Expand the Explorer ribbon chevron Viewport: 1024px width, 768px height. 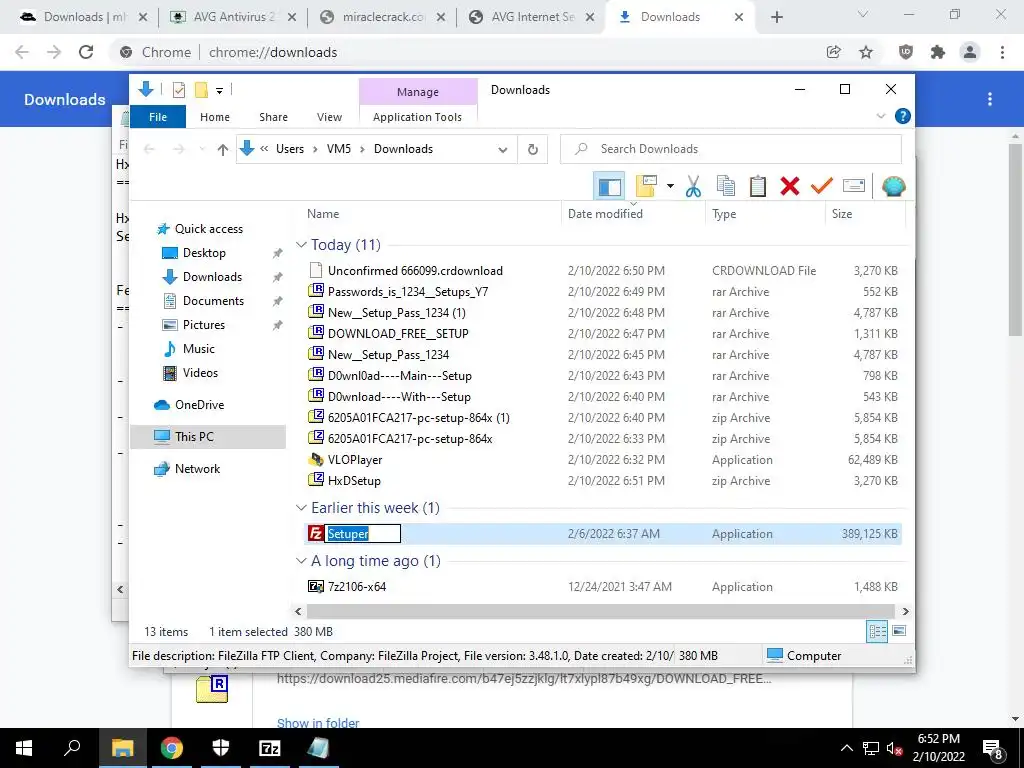[x=881, y=116]
